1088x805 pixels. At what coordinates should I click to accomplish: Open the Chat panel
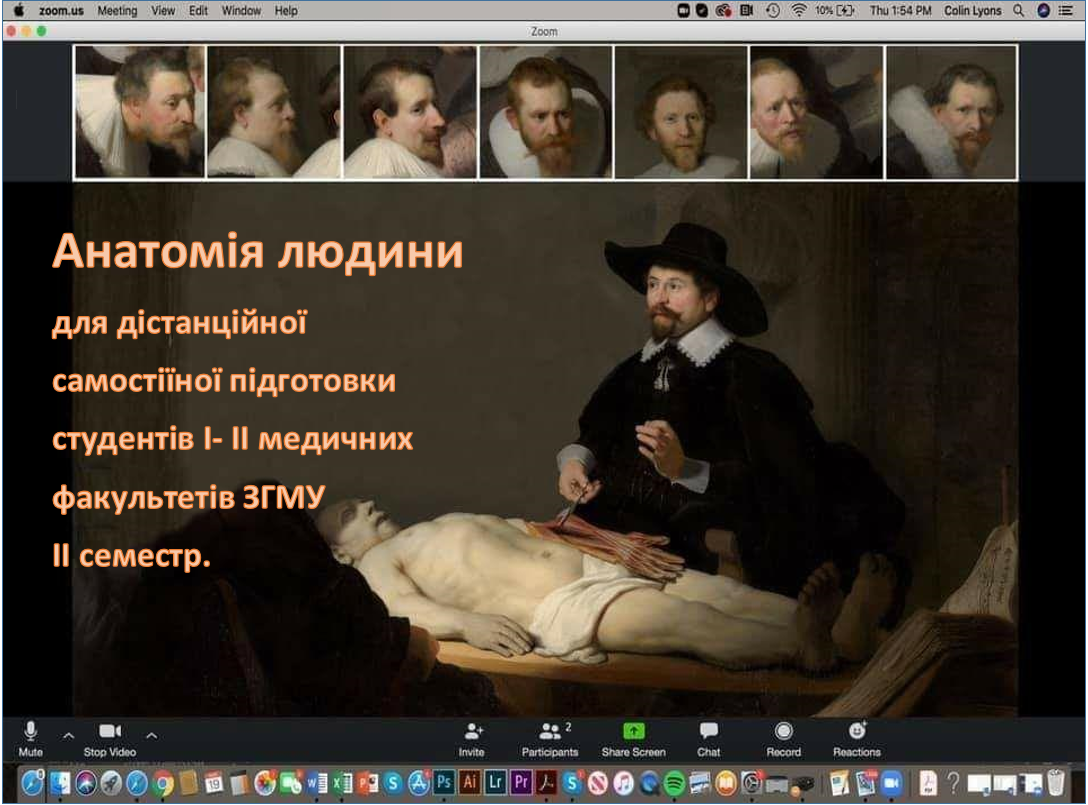pos(708,738)
